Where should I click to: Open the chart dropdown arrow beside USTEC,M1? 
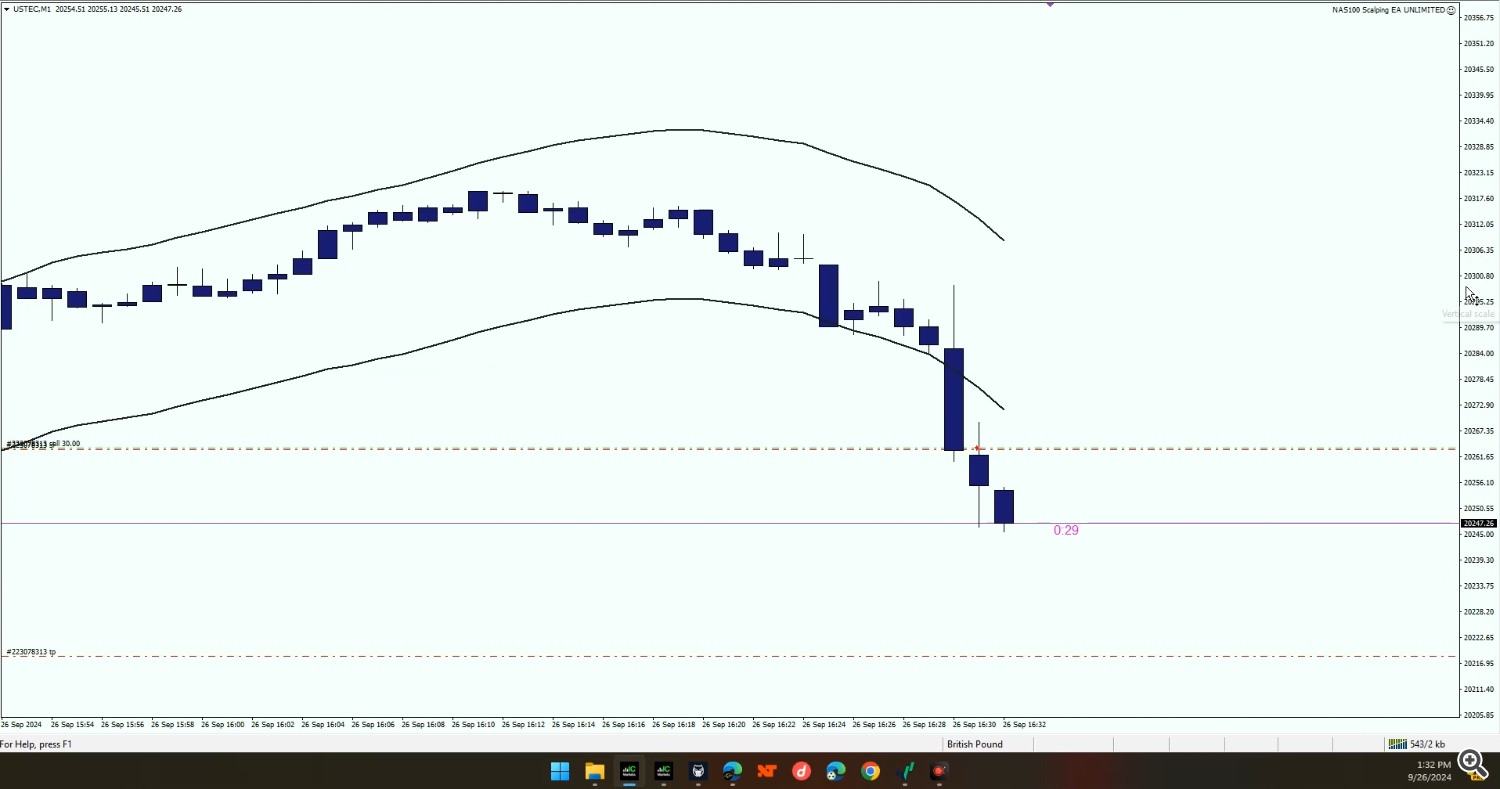pyautogui.click(x=6, y=9)
